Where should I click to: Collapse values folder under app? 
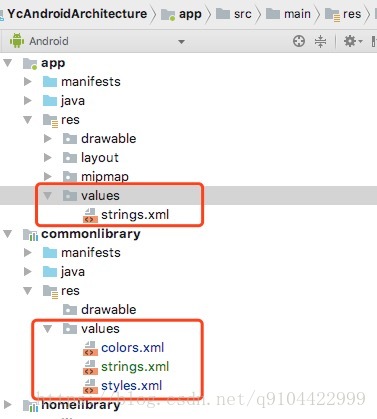pos(48,196)
